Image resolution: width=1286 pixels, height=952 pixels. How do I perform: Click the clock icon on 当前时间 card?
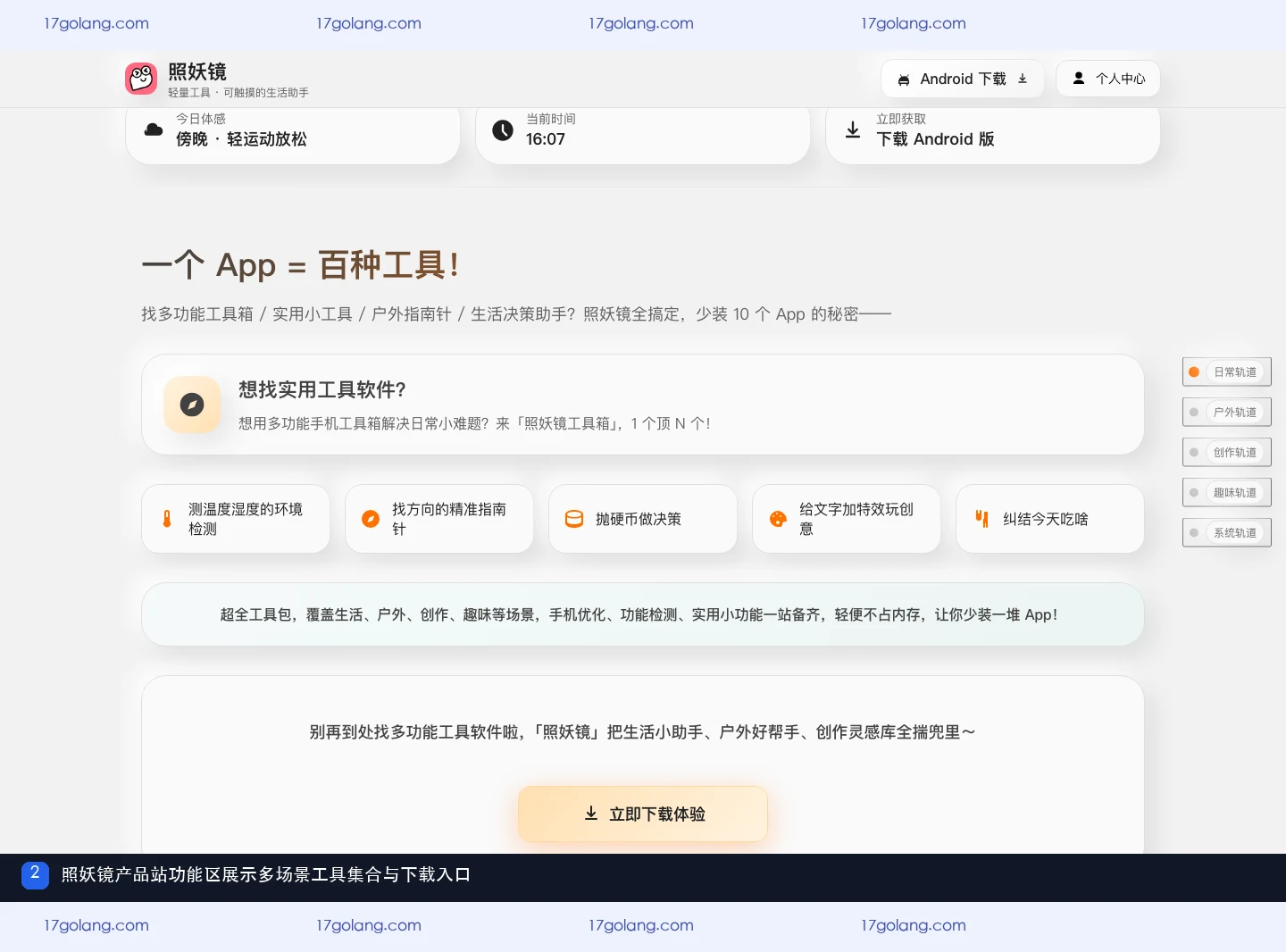point(503,130)
